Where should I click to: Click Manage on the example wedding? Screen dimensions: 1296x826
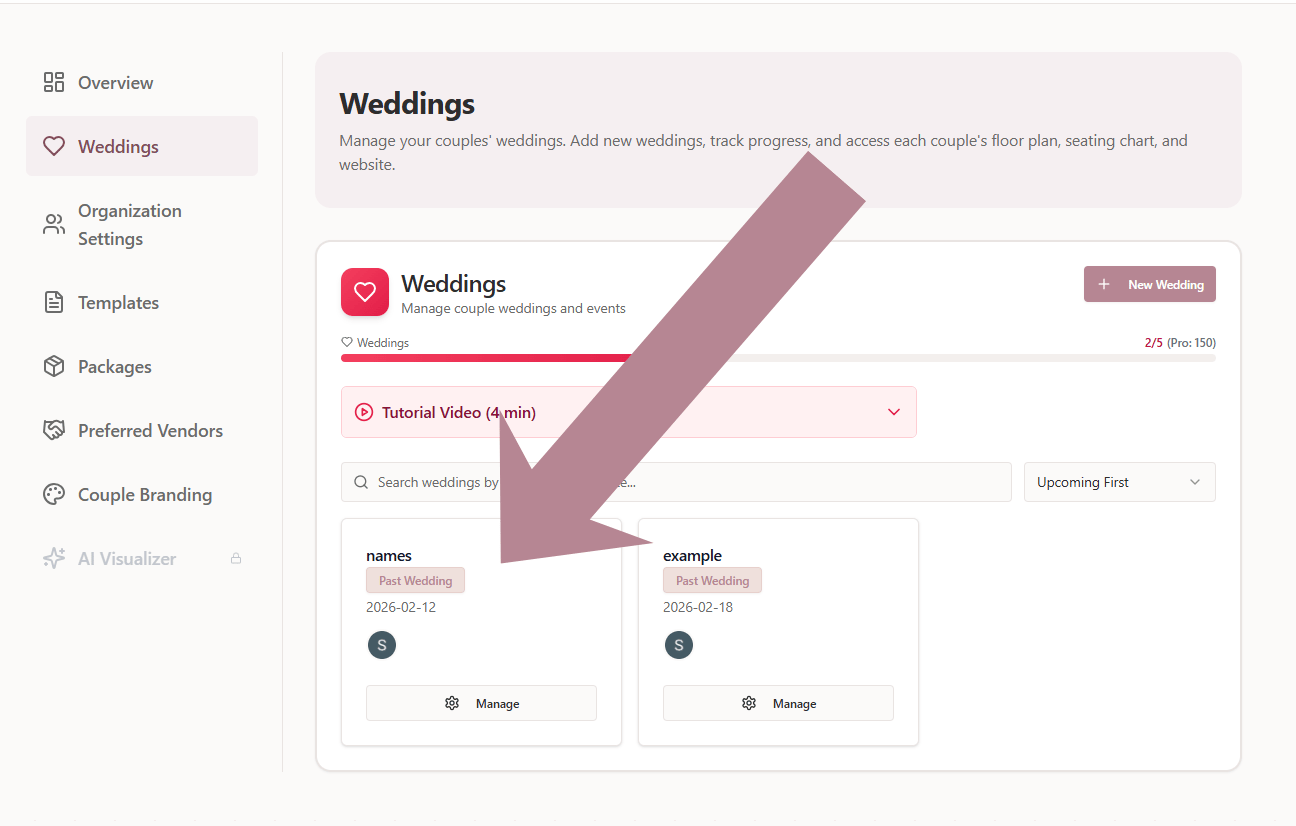[x=778, y=703]
